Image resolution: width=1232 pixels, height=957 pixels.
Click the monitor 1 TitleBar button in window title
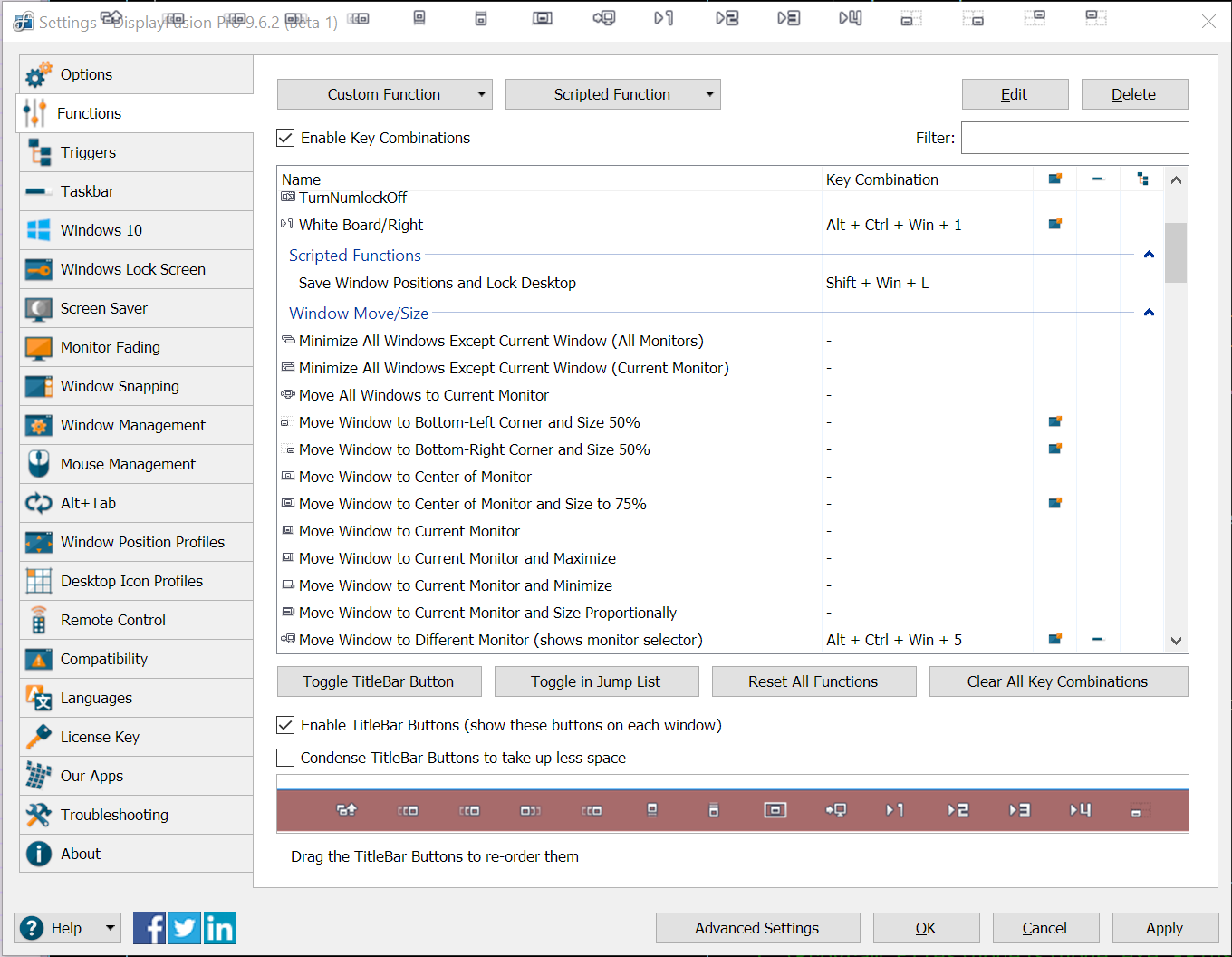click(664, 18)
